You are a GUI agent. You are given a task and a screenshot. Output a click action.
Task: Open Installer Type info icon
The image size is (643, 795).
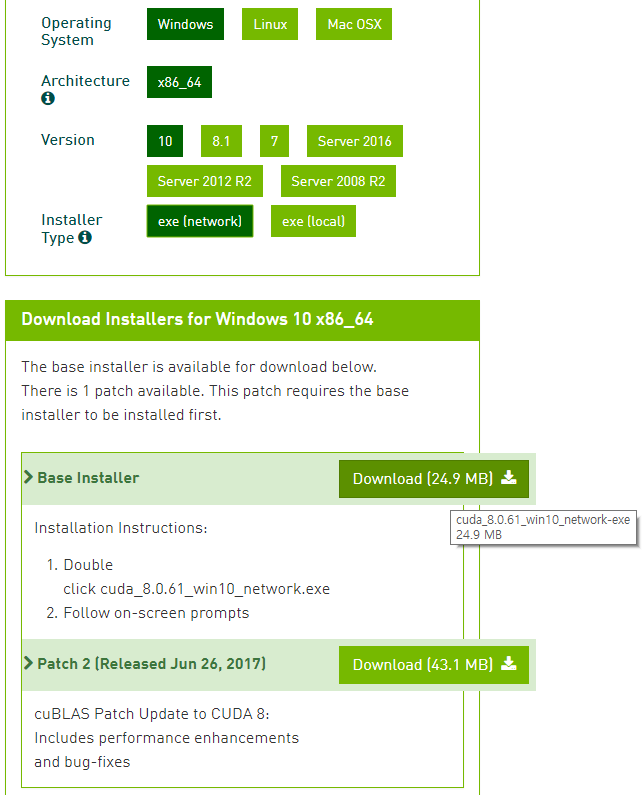85,237
